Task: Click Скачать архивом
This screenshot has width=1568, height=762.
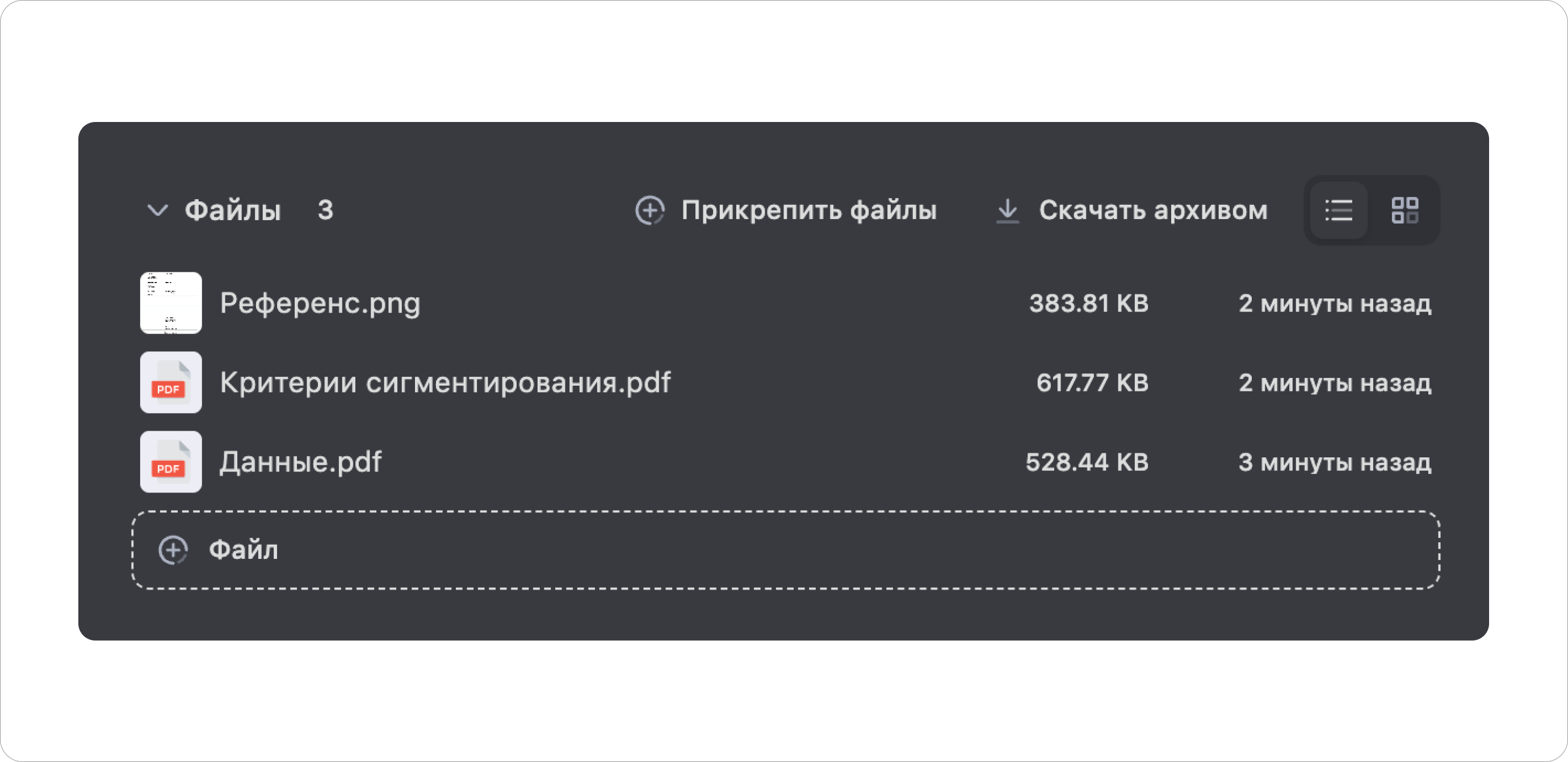Action: click(1153, 211)
